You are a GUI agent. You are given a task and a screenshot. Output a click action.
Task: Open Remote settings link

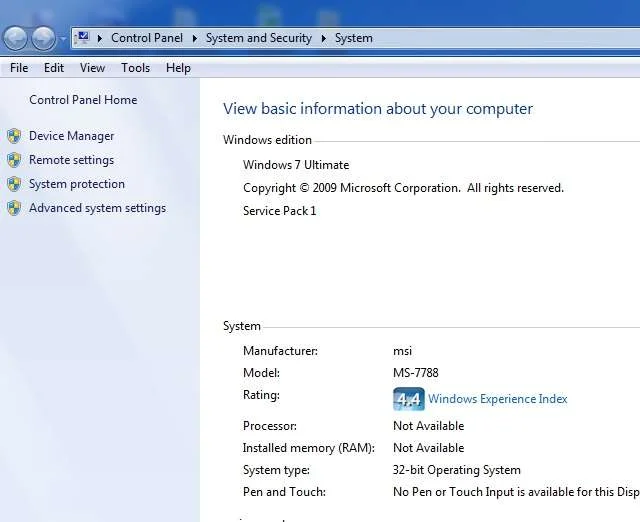tap(71, 160)
